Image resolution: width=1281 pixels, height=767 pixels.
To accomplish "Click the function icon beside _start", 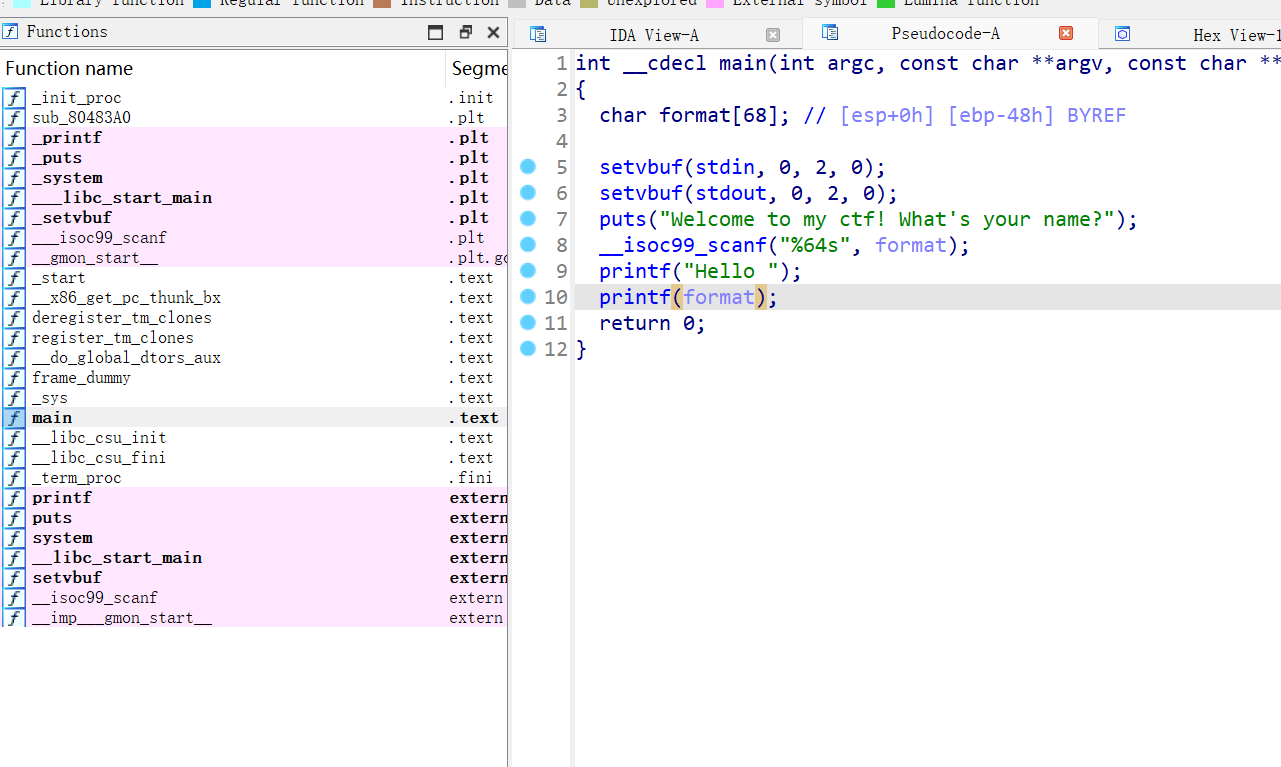I will (14, 278).
